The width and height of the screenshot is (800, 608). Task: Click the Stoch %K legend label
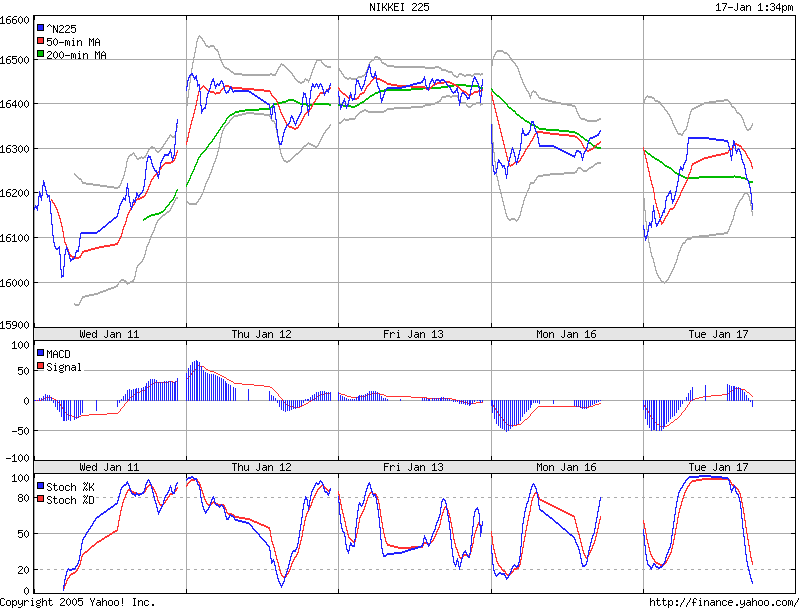(70, 487)
